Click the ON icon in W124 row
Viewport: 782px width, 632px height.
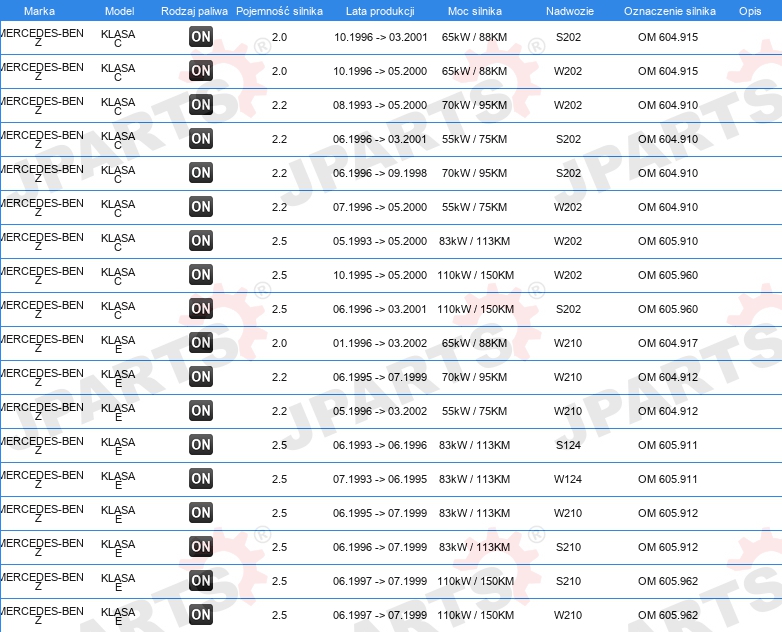pyautogui.click(x=201, y=478)
